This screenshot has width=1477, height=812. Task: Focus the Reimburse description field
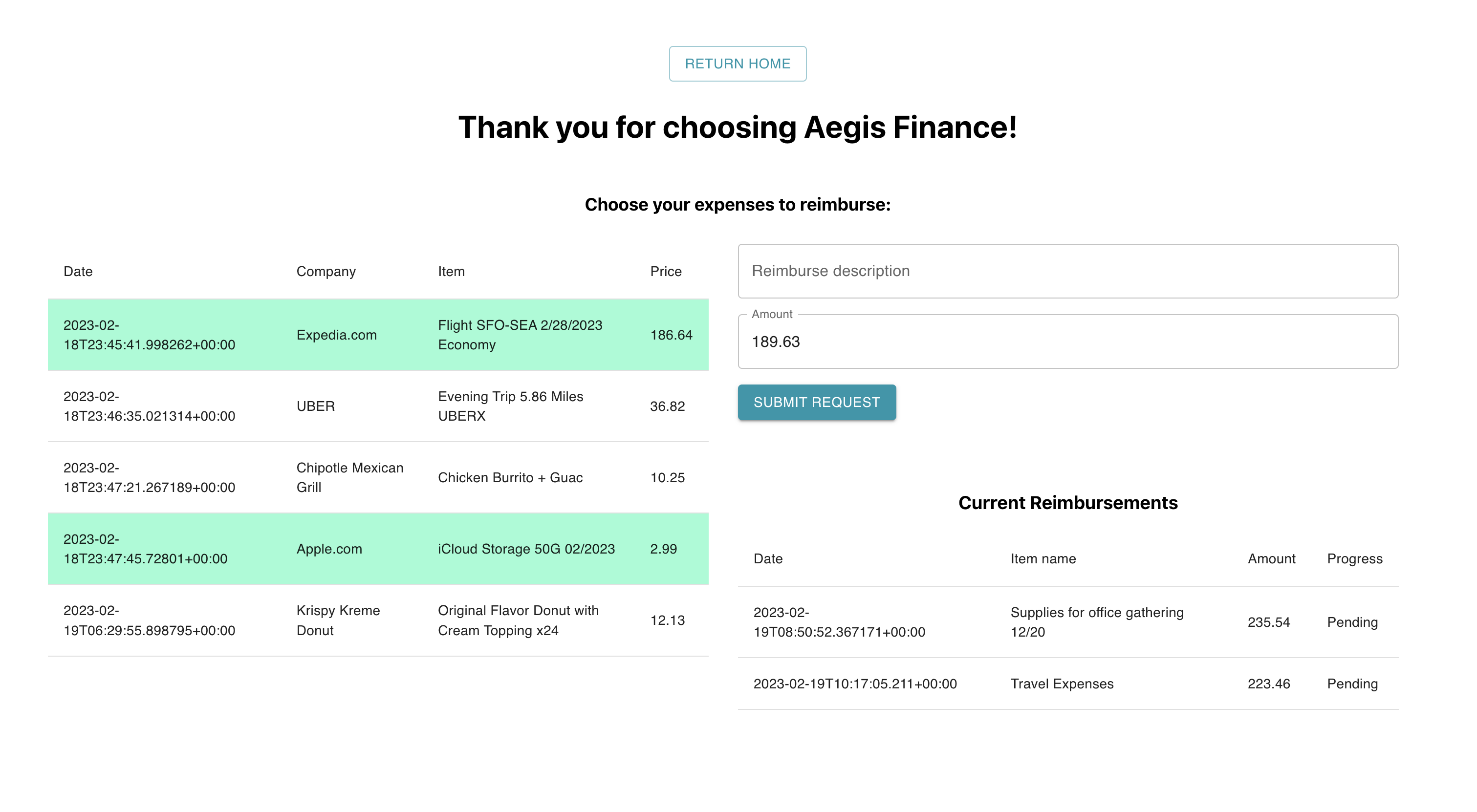1067,271
